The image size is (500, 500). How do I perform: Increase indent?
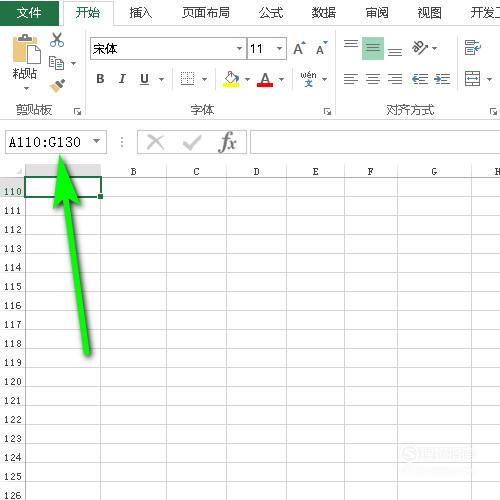coord(442,79)
